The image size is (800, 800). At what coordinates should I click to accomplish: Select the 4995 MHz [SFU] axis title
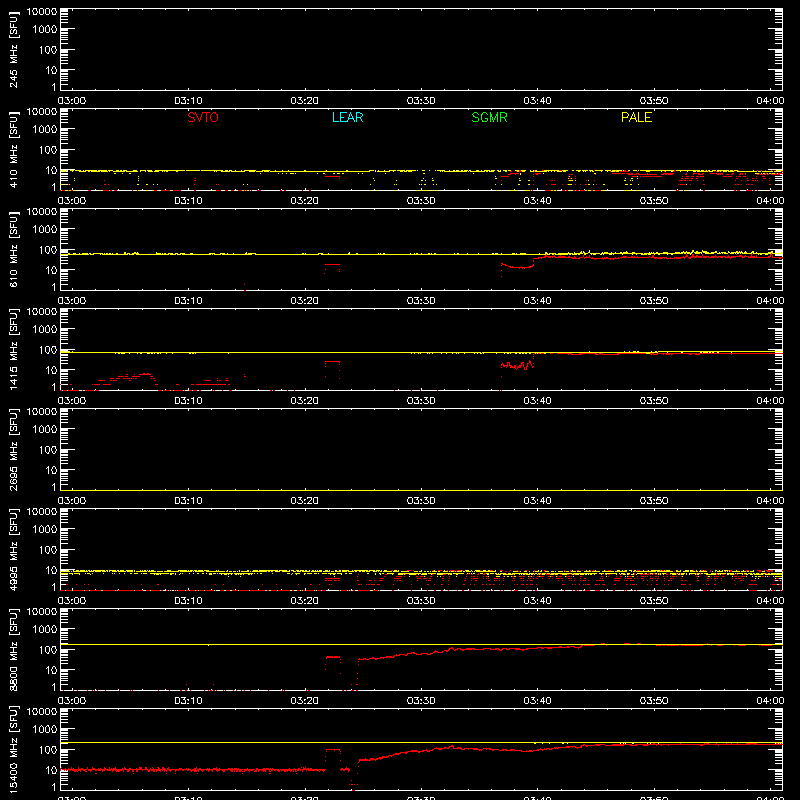[14, 549]
